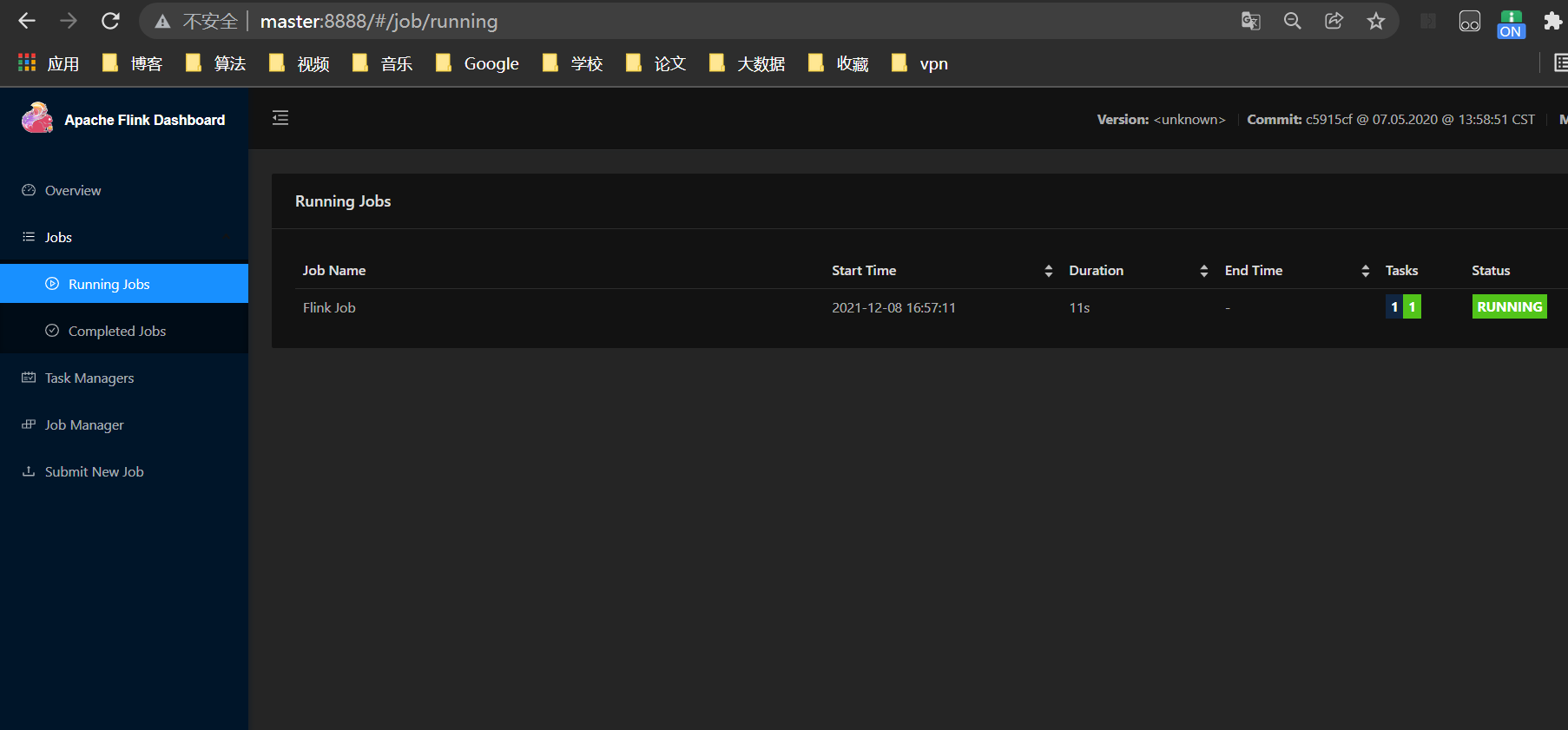The width and height of the screenshot is (1568, 730).
Task: Click the ON extension icon
Action: click(1511, 24)
